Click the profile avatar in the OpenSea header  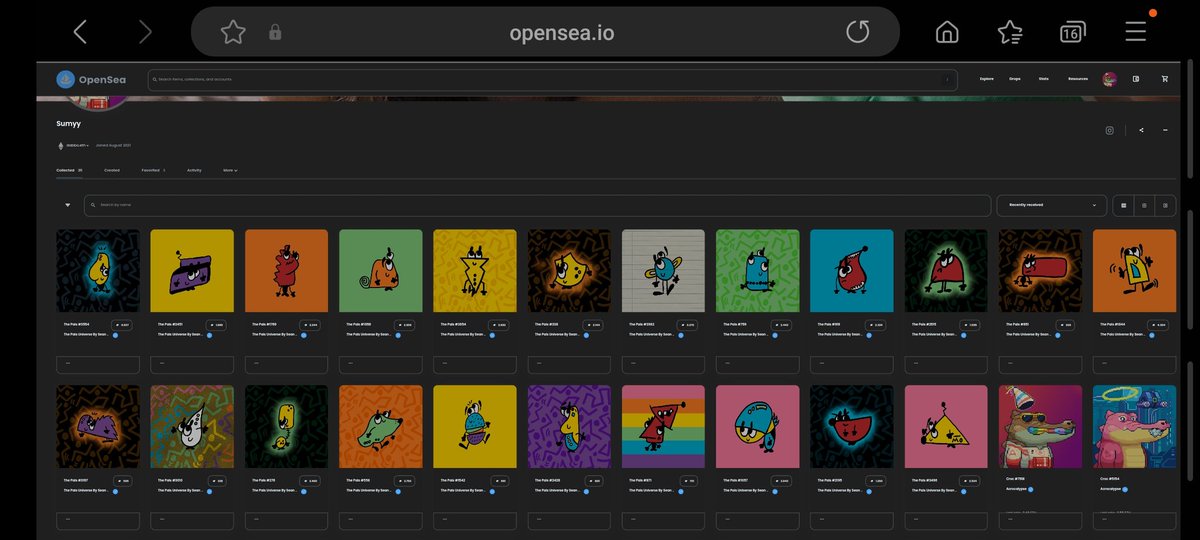[1109, 79]
